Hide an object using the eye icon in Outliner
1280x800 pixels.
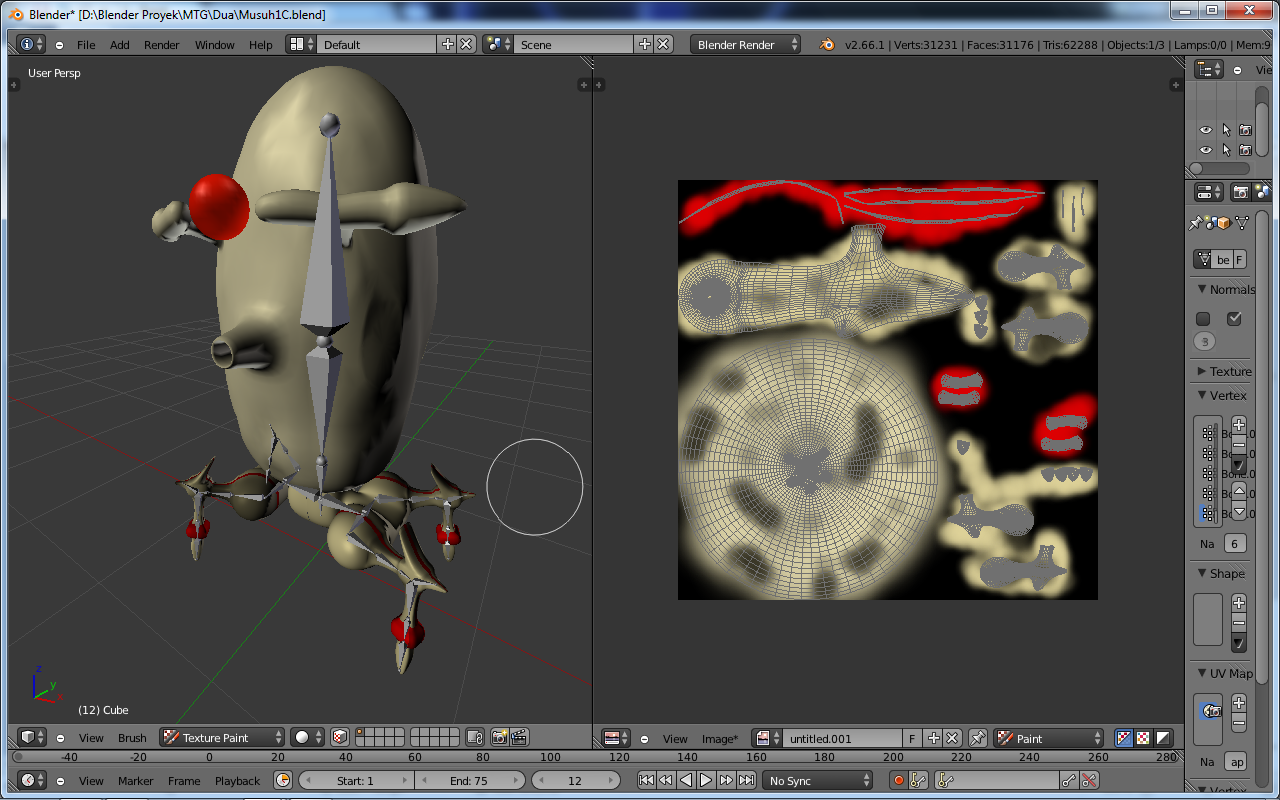(x=1205, y=130)
